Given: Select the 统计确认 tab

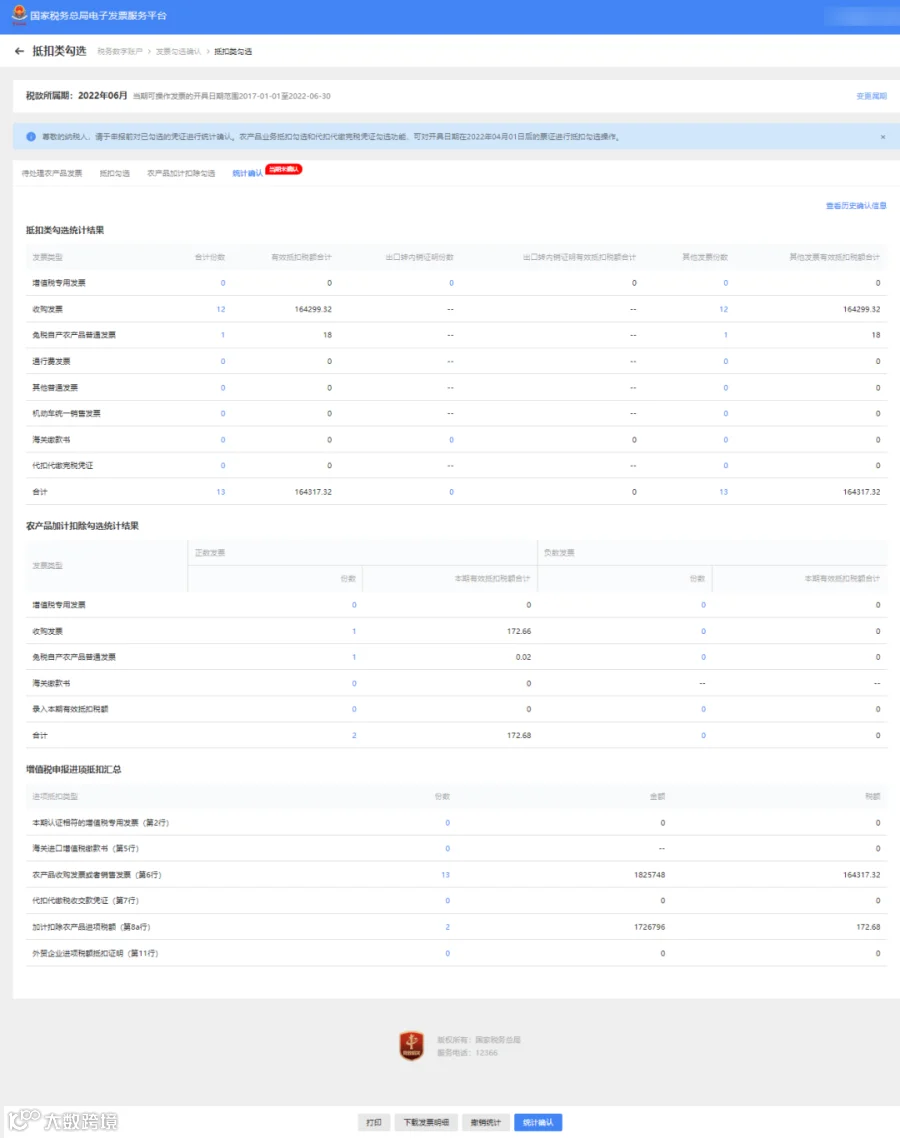Looking at the screenshot, I should click(248, 173).
